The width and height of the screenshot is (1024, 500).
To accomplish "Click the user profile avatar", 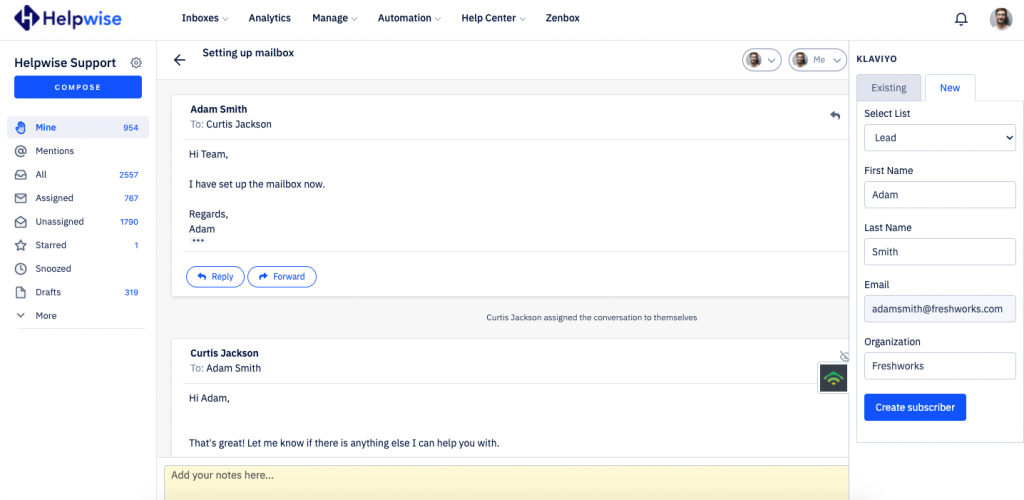I will pos(1000,19).
